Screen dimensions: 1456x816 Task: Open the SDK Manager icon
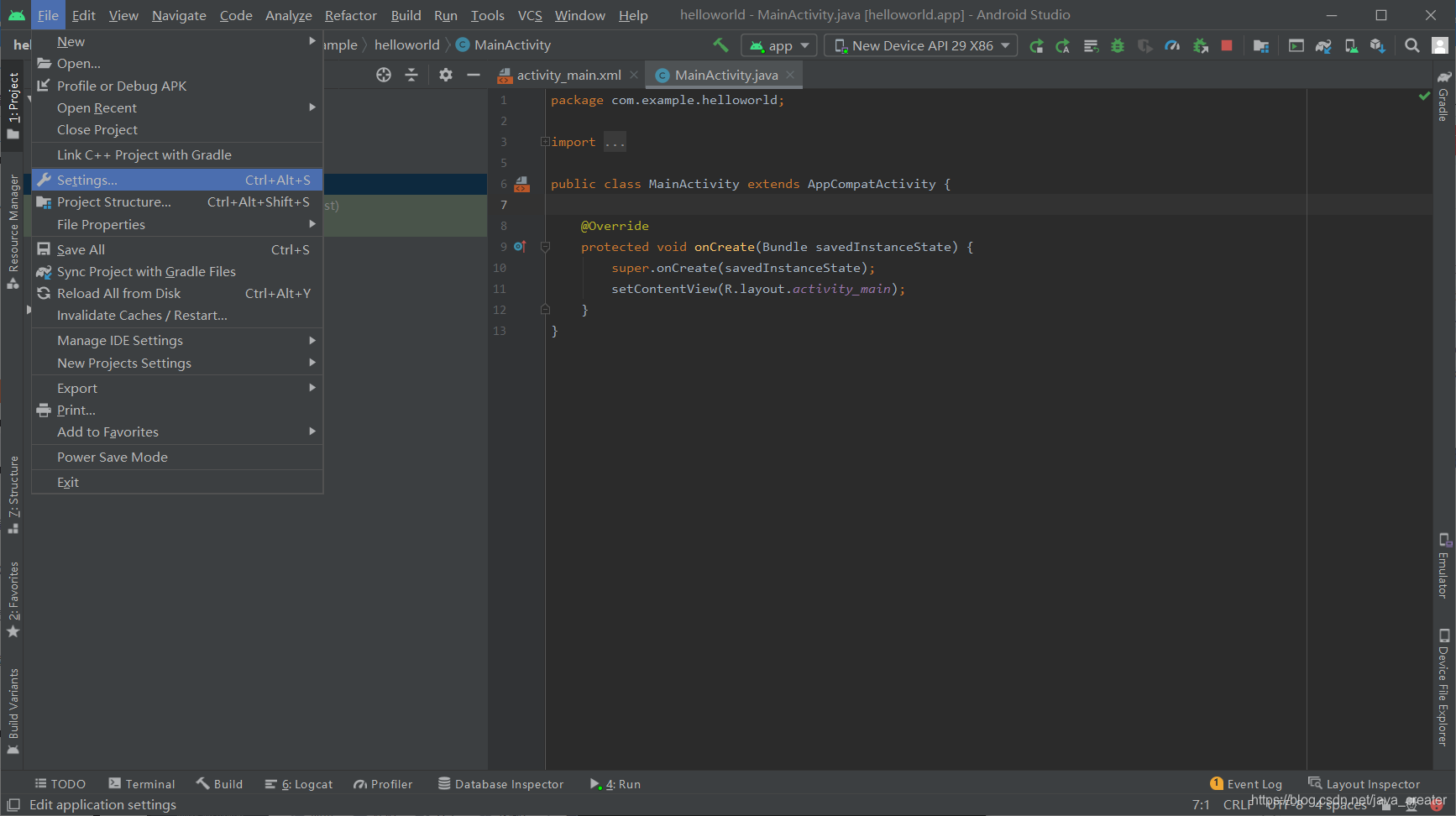(1377, 45)
